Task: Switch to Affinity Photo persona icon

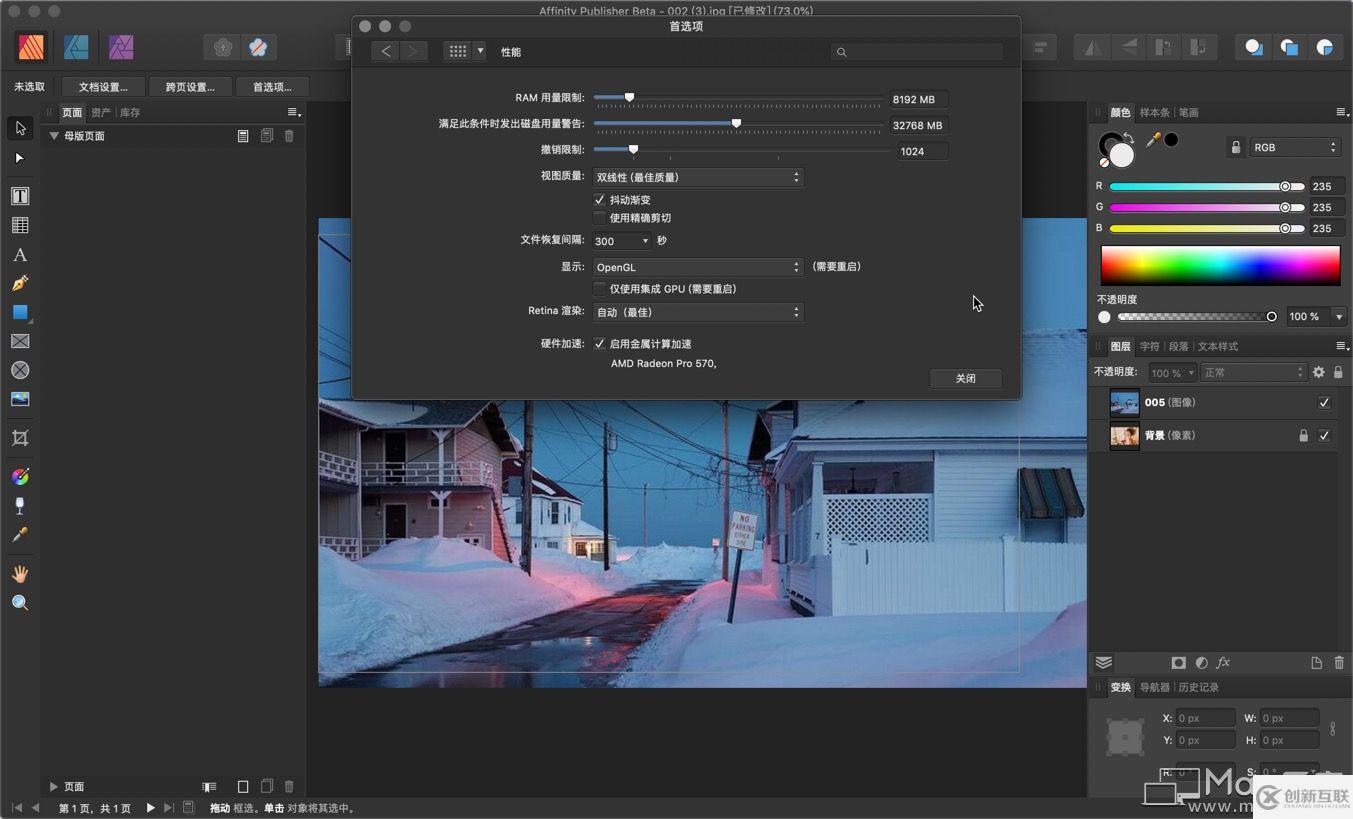Action: pyautogui.click(x=121, y=47)
